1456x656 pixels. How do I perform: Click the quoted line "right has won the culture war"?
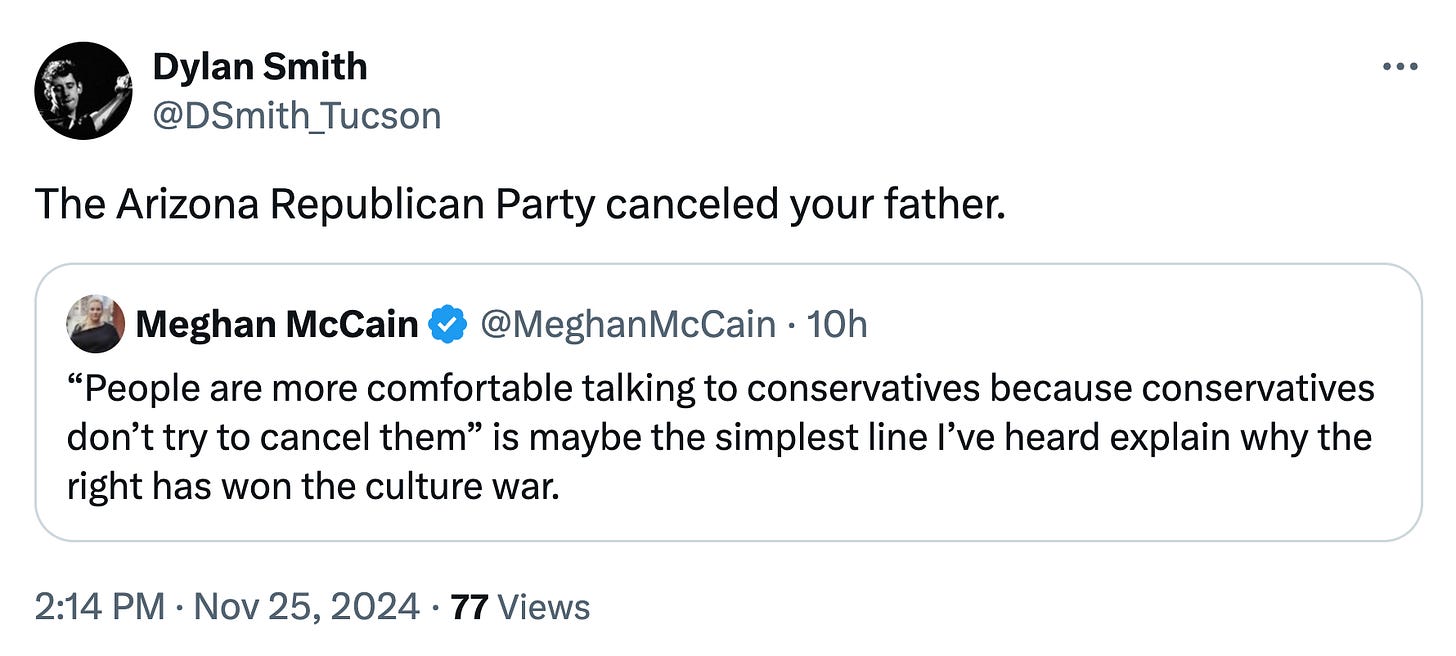point(312,485)
